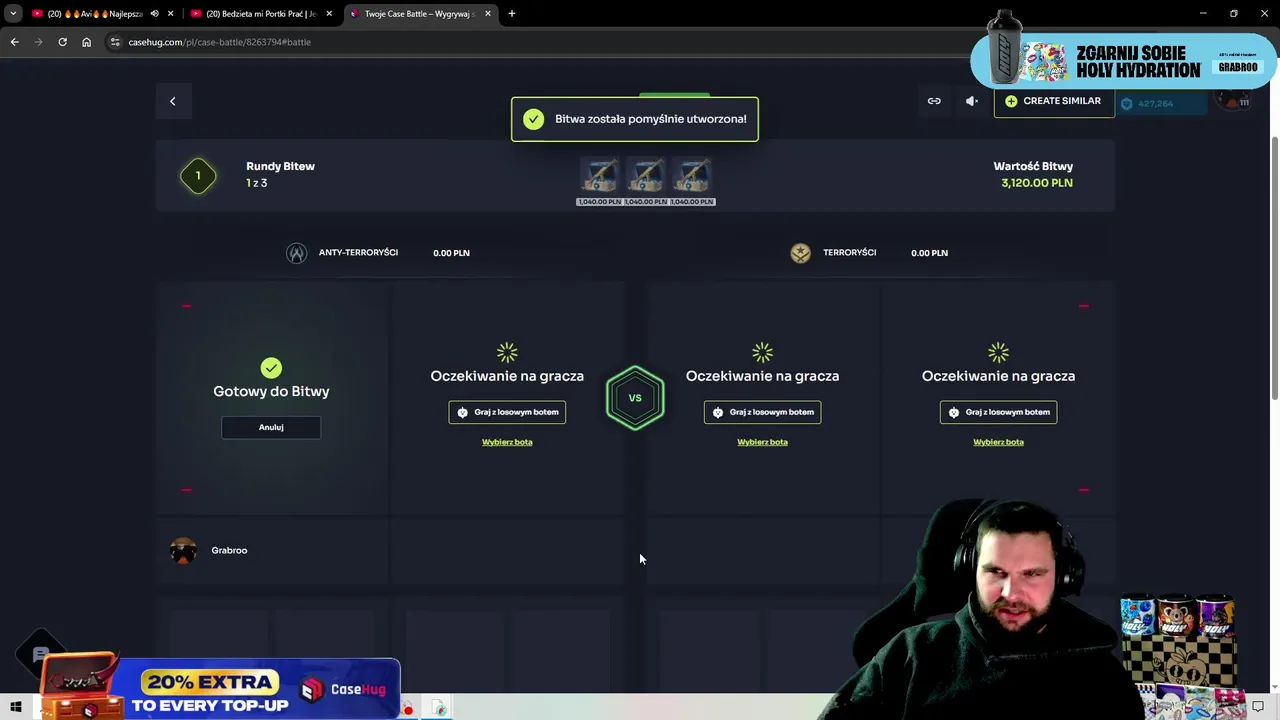Click the Anty-Terroryści 0.00 PLN amount
Screen dimensions: 1280x720
click(451, 253)
